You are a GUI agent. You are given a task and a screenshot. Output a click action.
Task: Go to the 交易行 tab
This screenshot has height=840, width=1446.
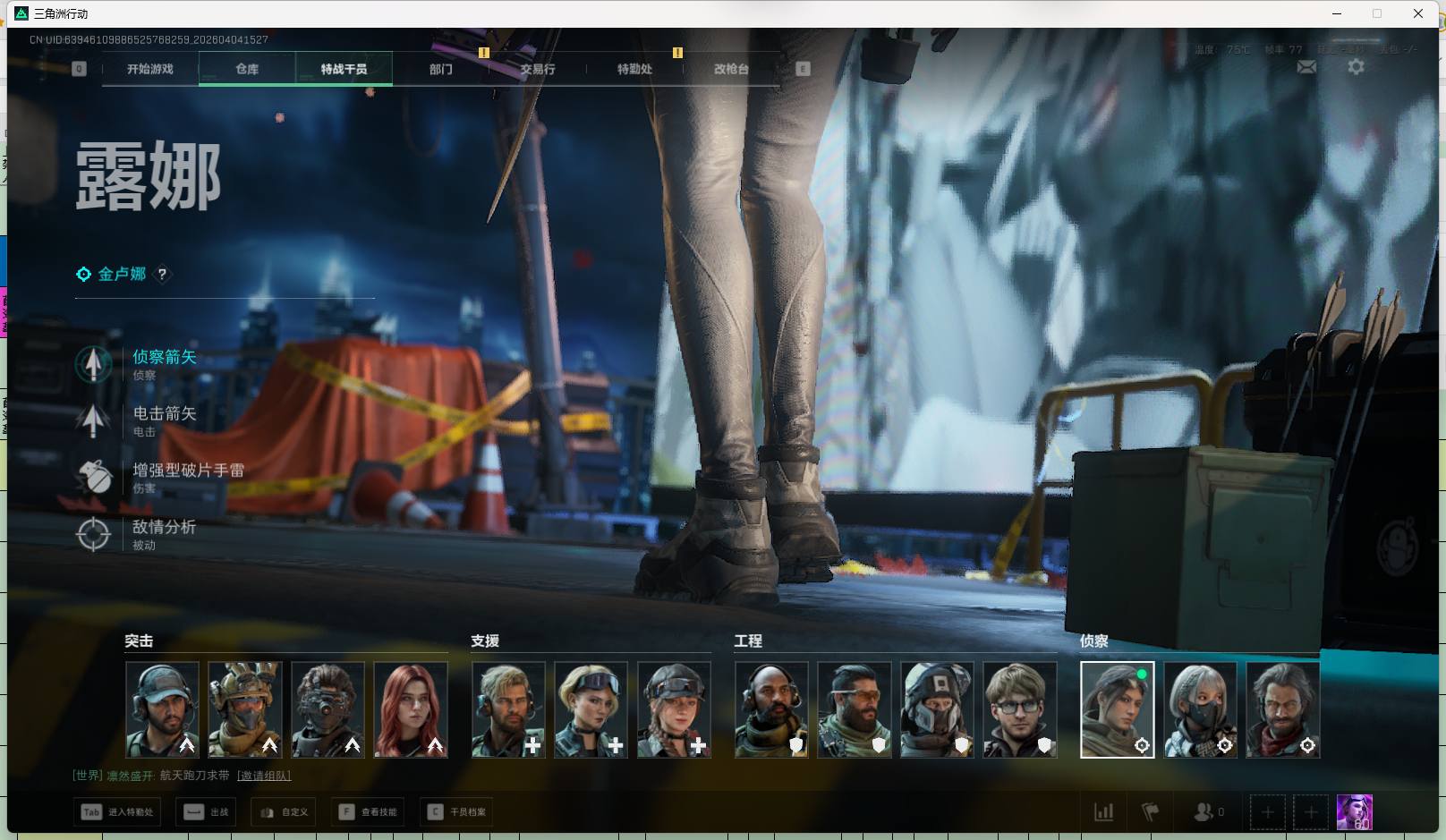[538, 69]
